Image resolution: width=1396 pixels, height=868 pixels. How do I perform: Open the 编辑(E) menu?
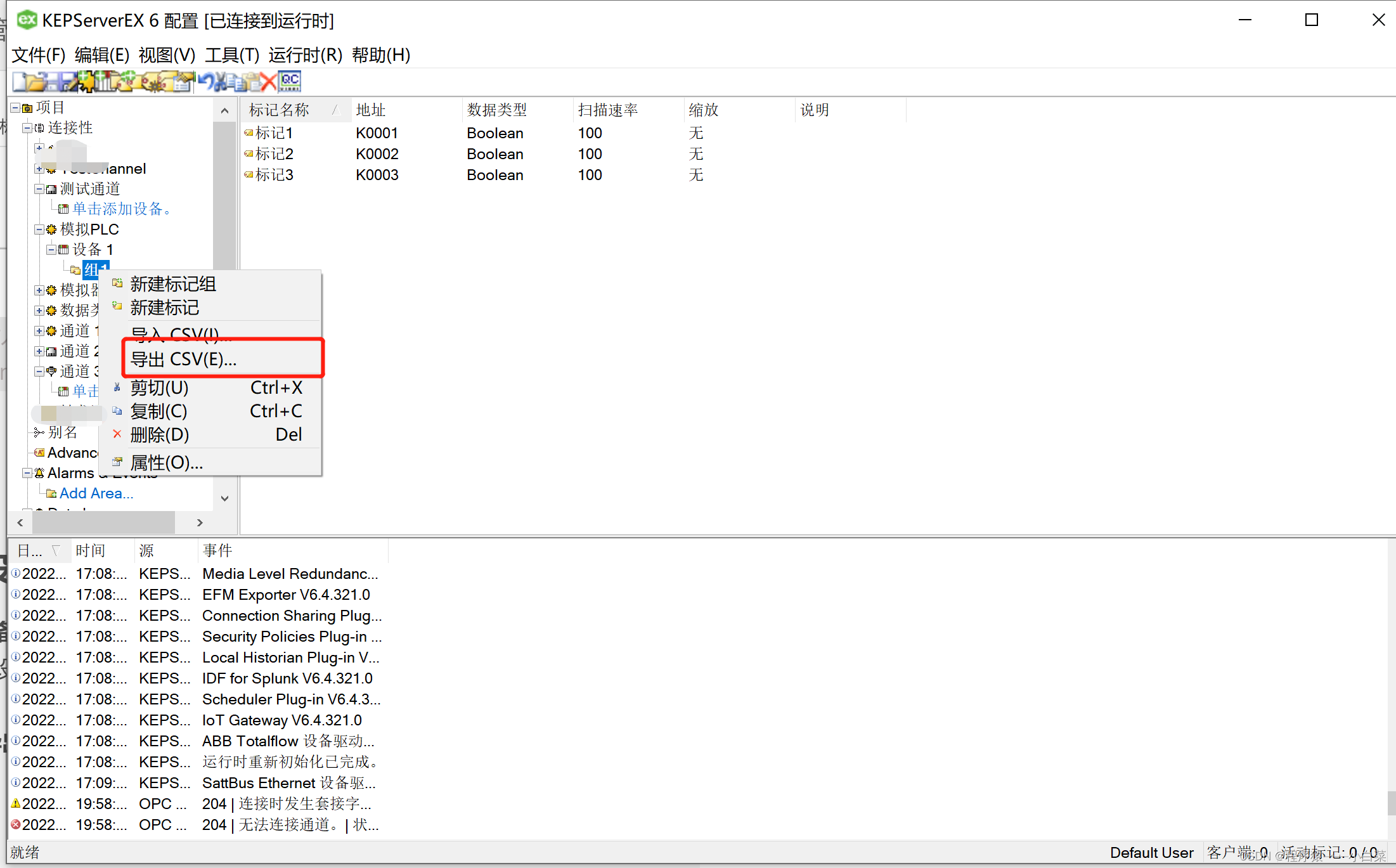102,55
